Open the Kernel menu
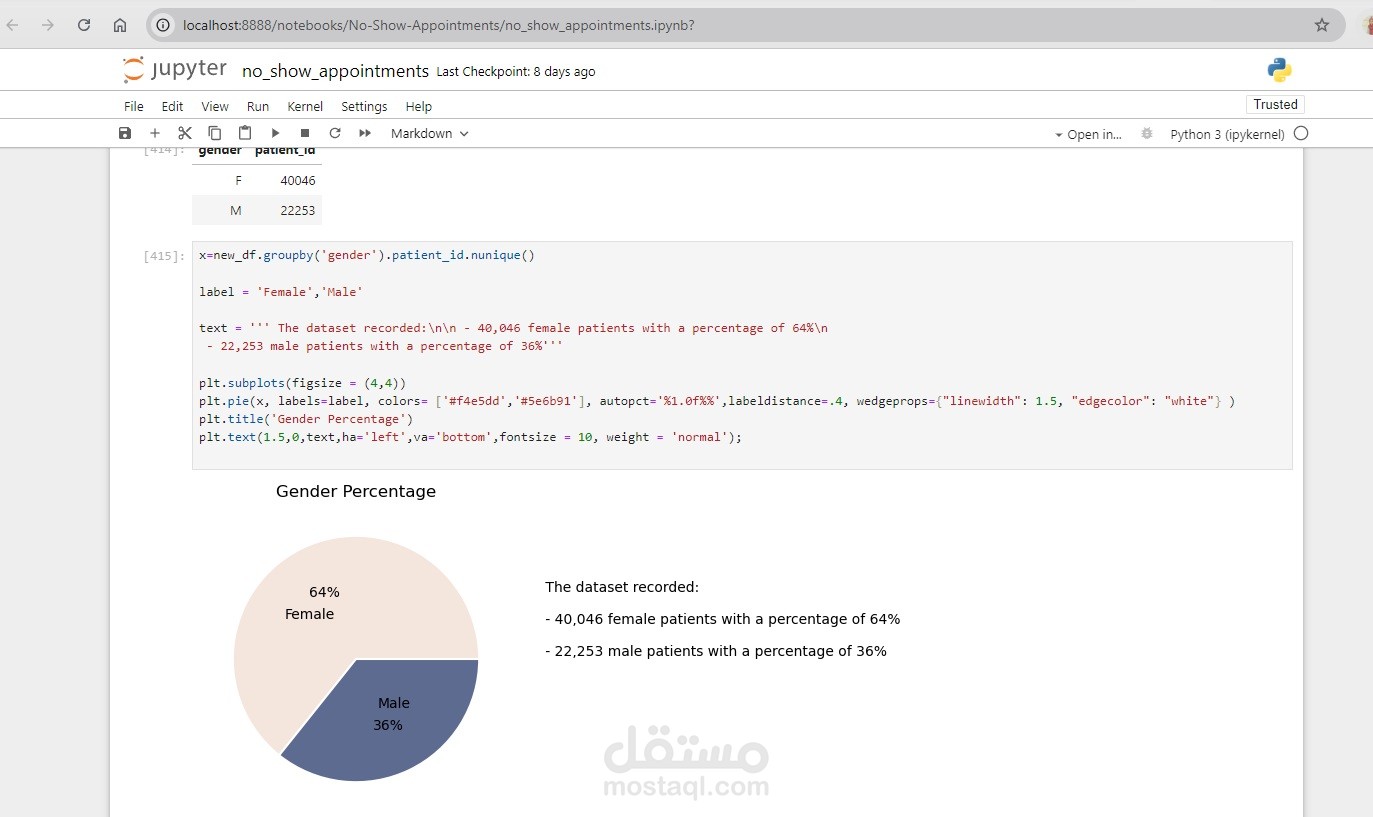Viewport: 1373px width, 817px height. pyautogui.click(x=305, y=106)
